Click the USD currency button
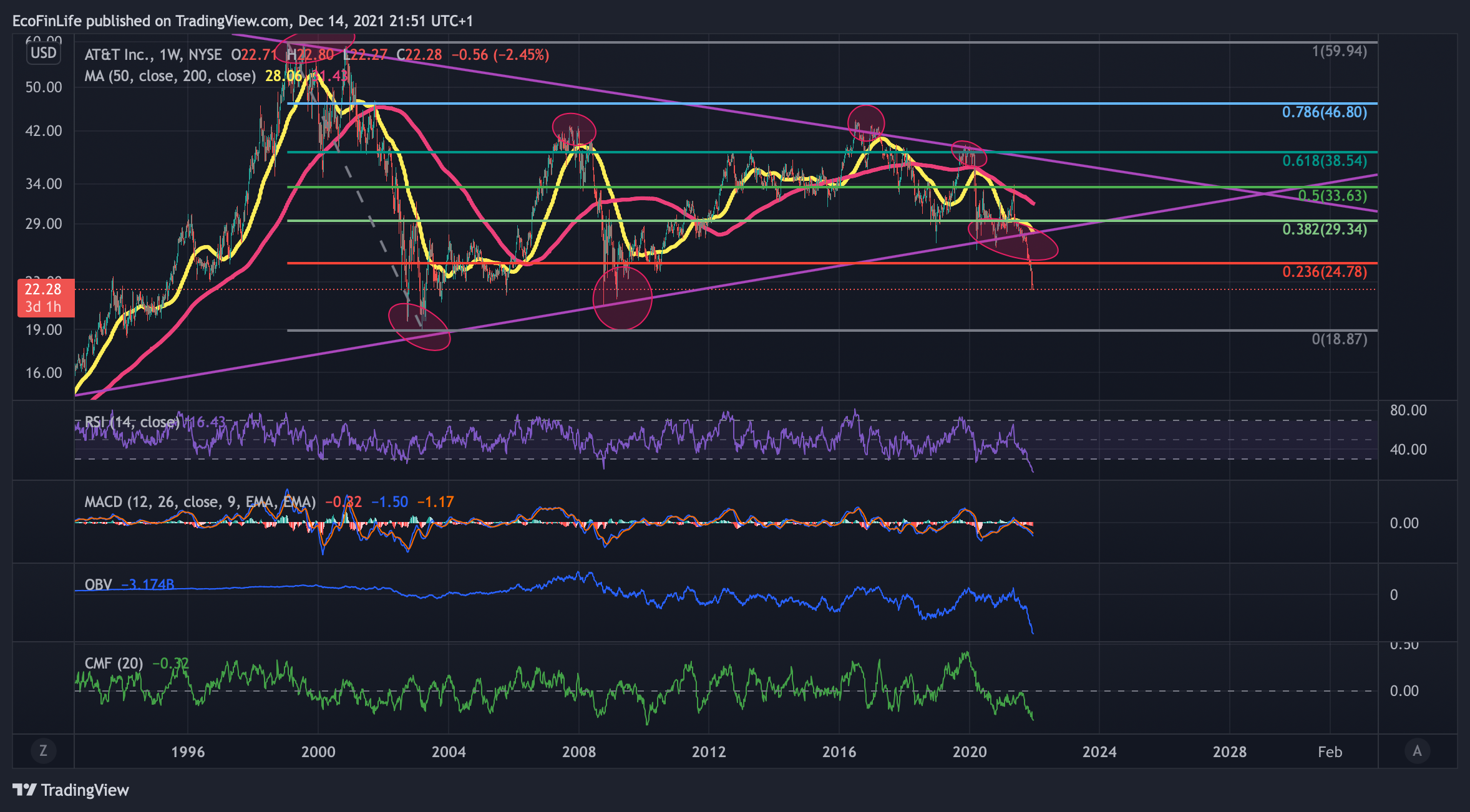Screen dimensions: 1470x812 (43, 53)
